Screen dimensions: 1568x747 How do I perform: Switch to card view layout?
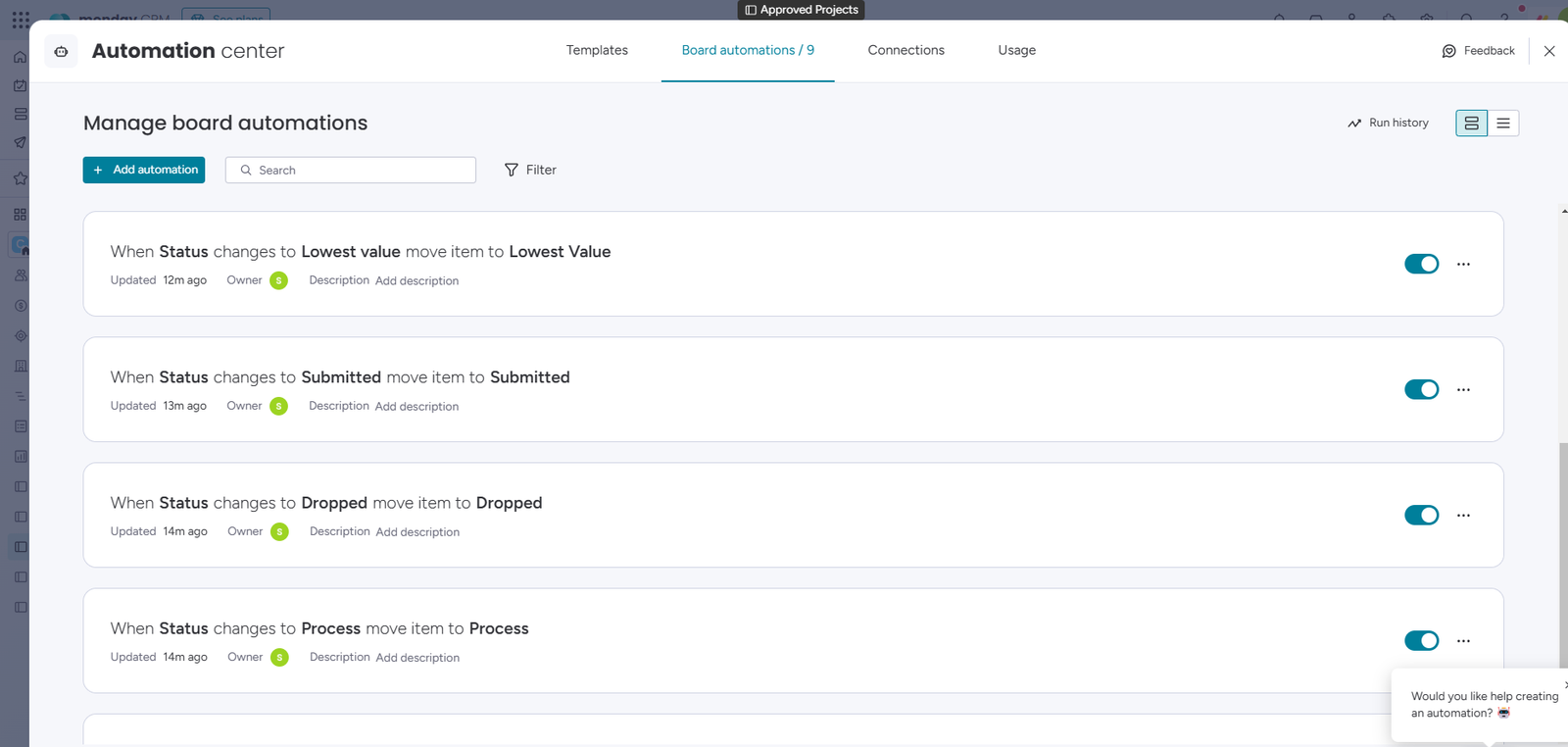1471,123
